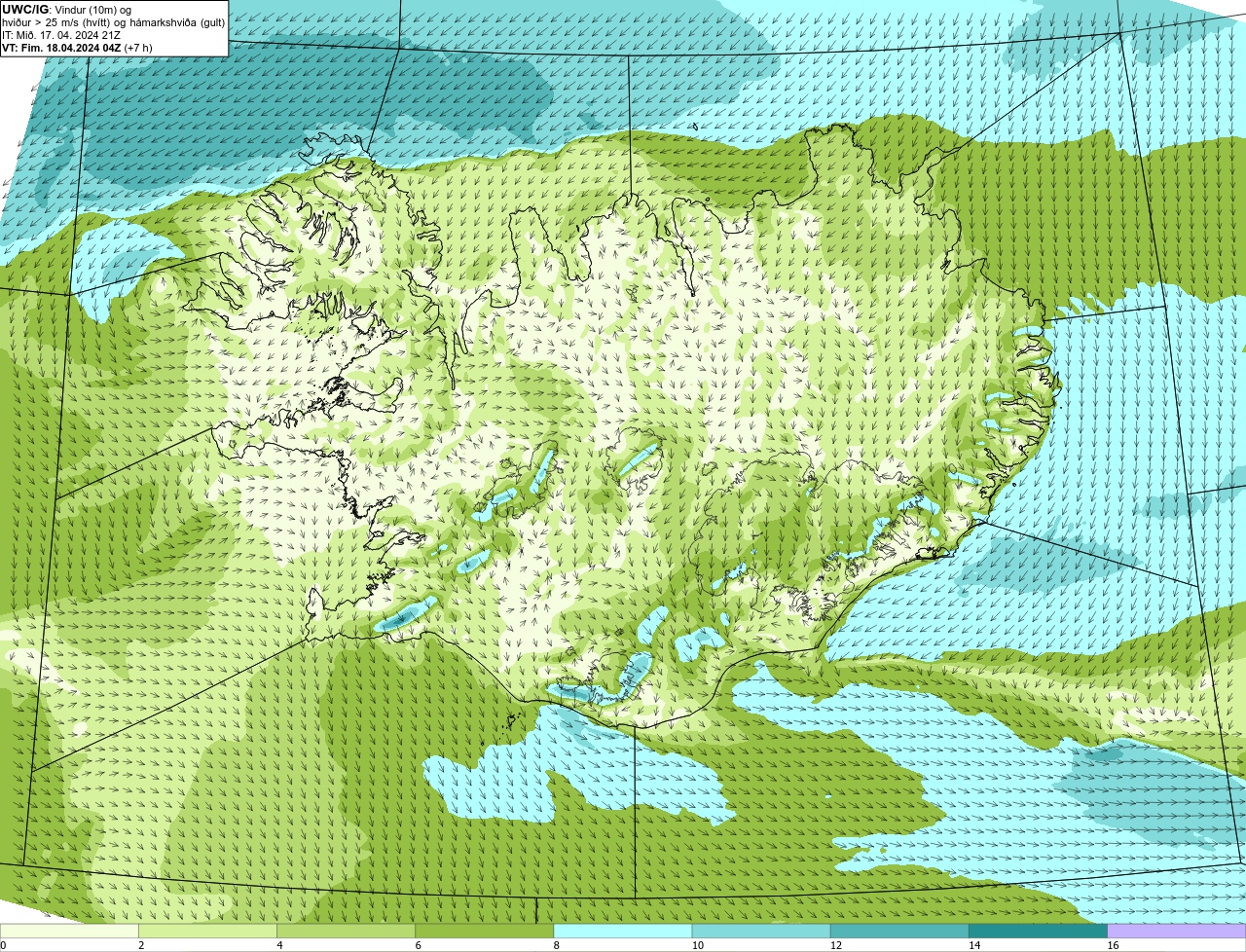The width and height of the screenshot is (1246, 952).
Task: Click the "16" scale label
Action: click(x=1112, y=945)
